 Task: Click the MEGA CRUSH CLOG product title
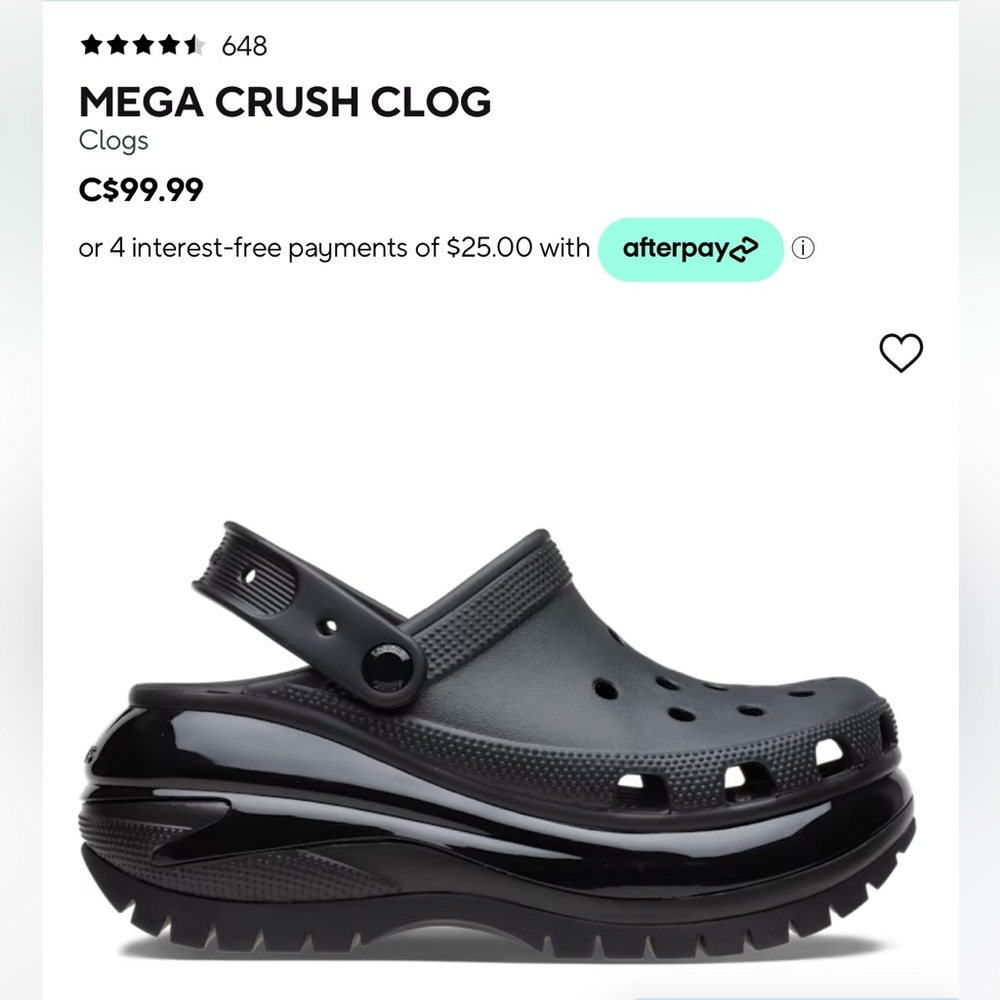[x=285, y=101]
